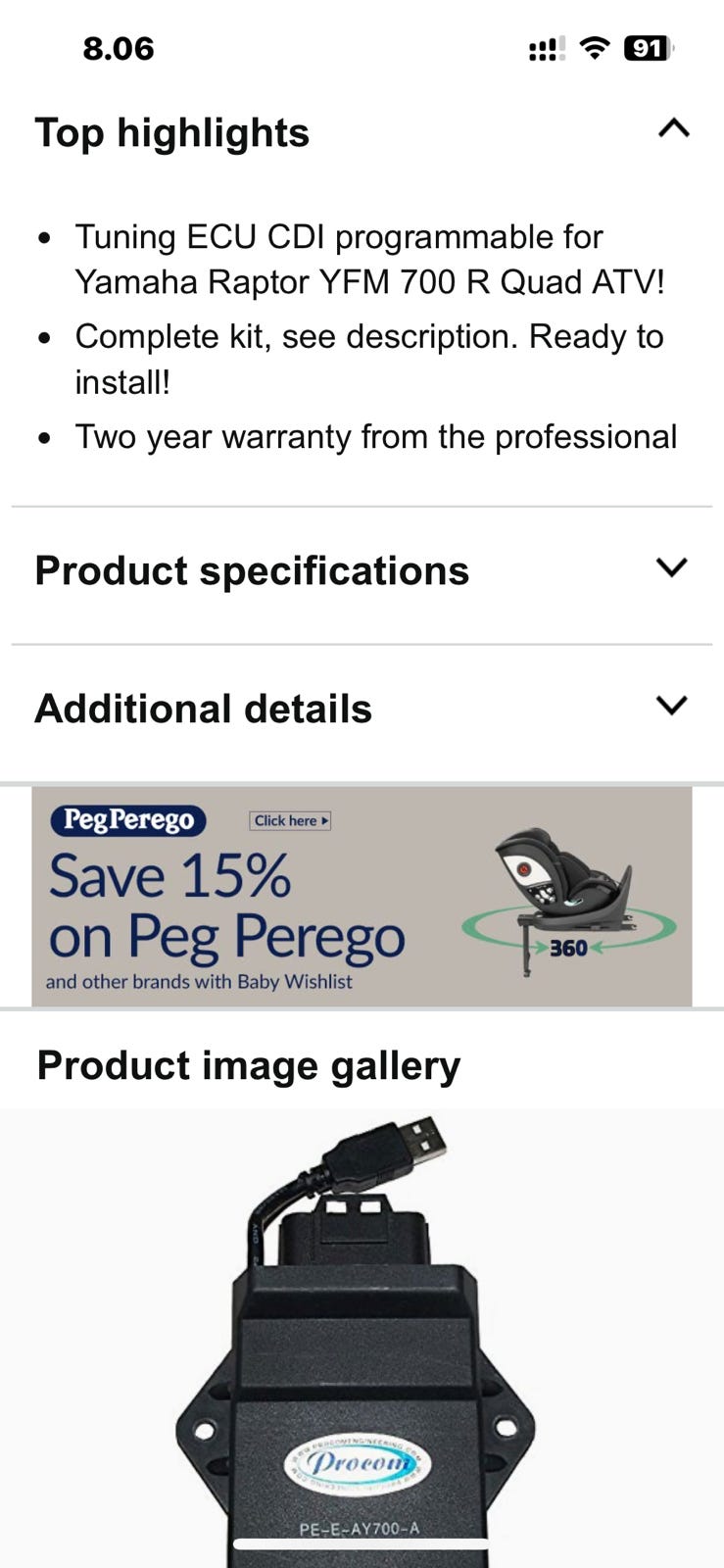Expand Product specifications chevron arrow
724x1568 pixels.
point(671,567)
